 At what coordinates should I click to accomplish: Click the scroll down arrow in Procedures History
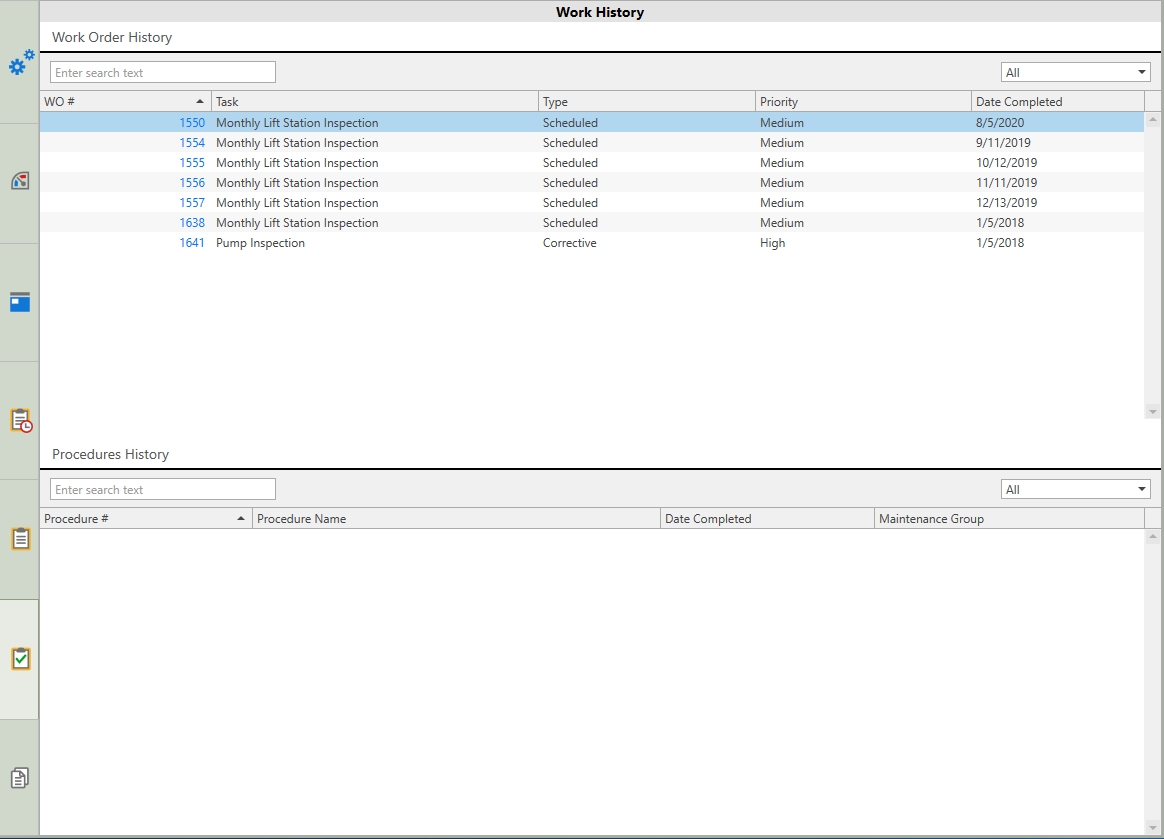click(1152, 828)
